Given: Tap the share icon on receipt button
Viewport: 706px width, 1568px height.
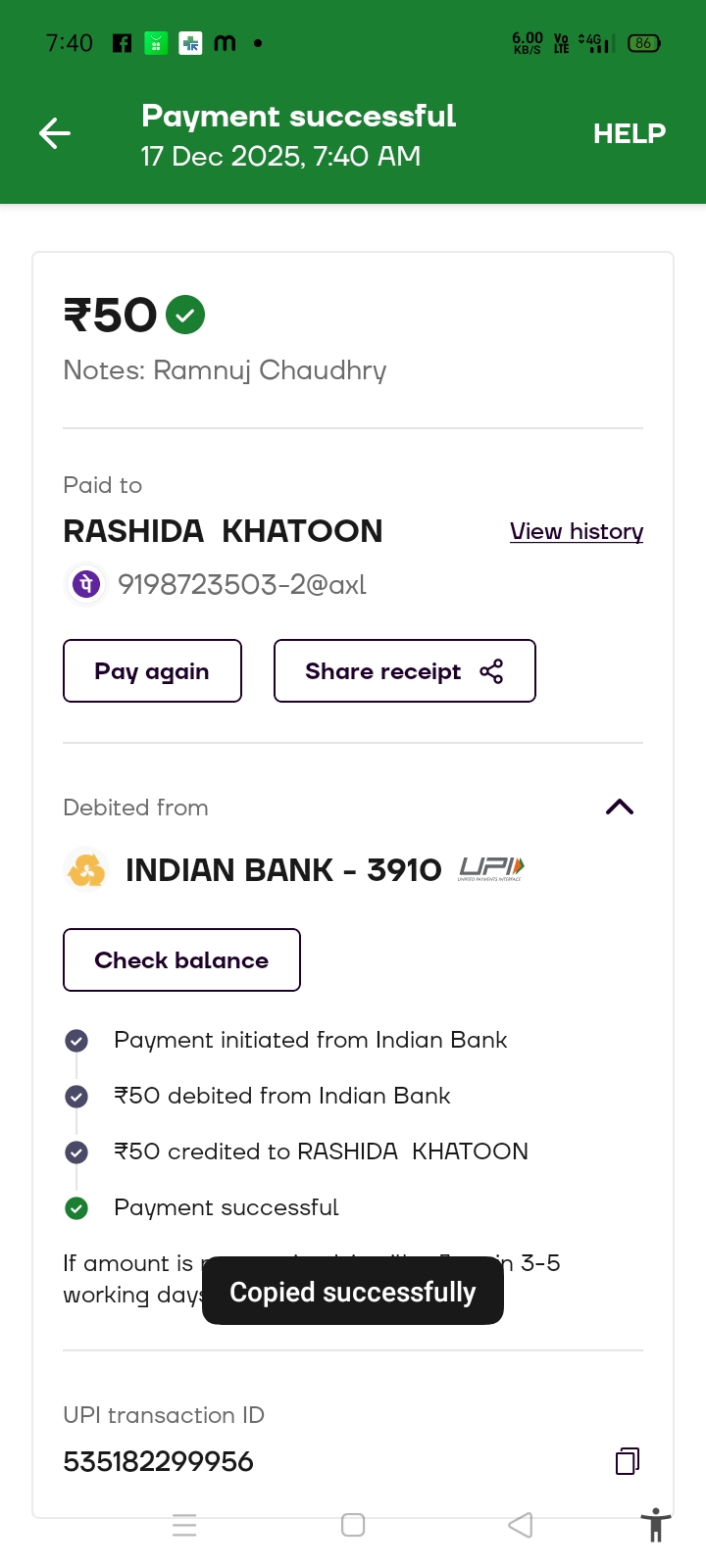Looking at the screenshot, I should click(x=491, y=671).
